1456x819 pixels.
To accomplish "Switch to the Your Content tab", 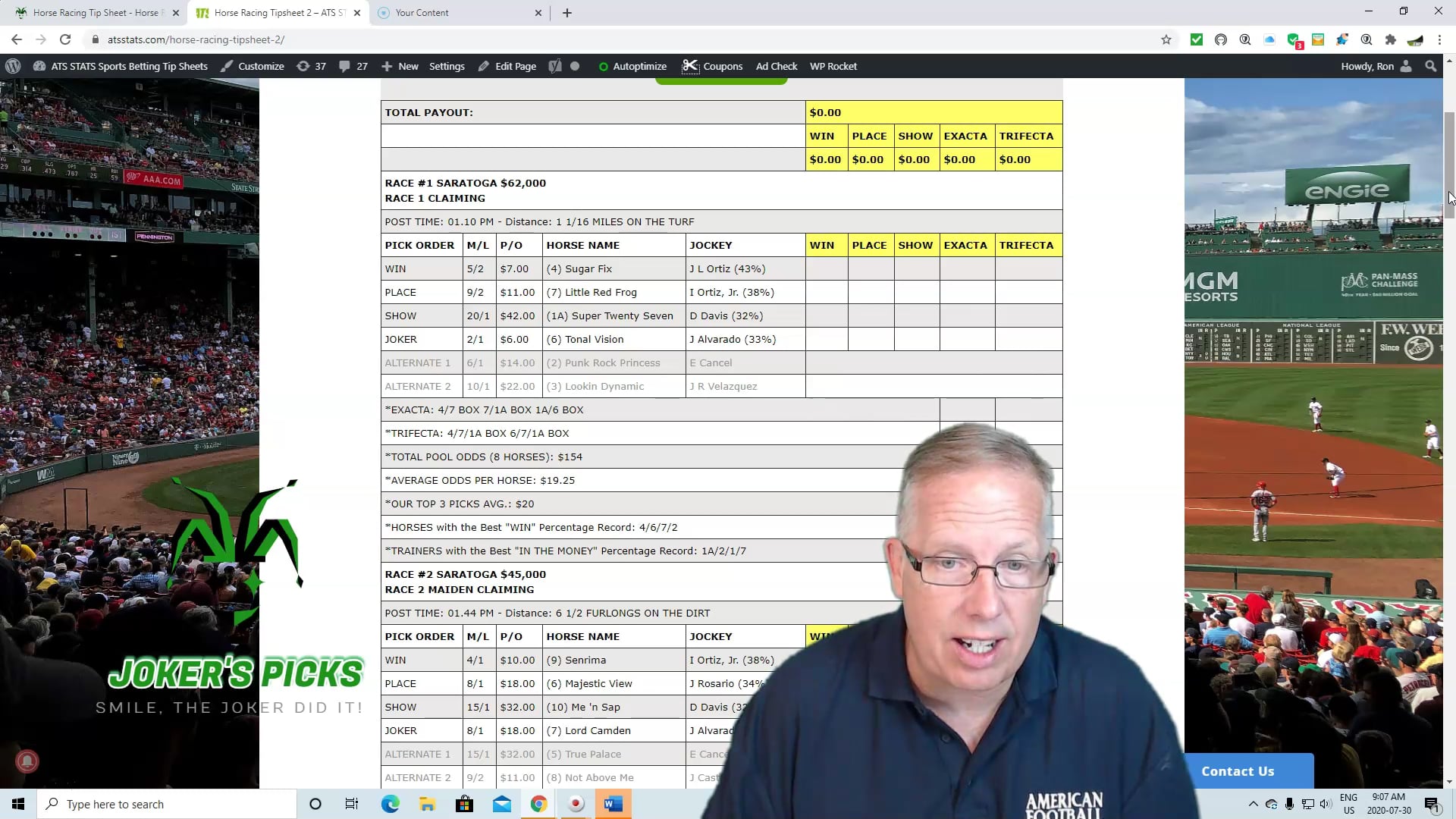I will pyautogui.click(x=459, y=12).
